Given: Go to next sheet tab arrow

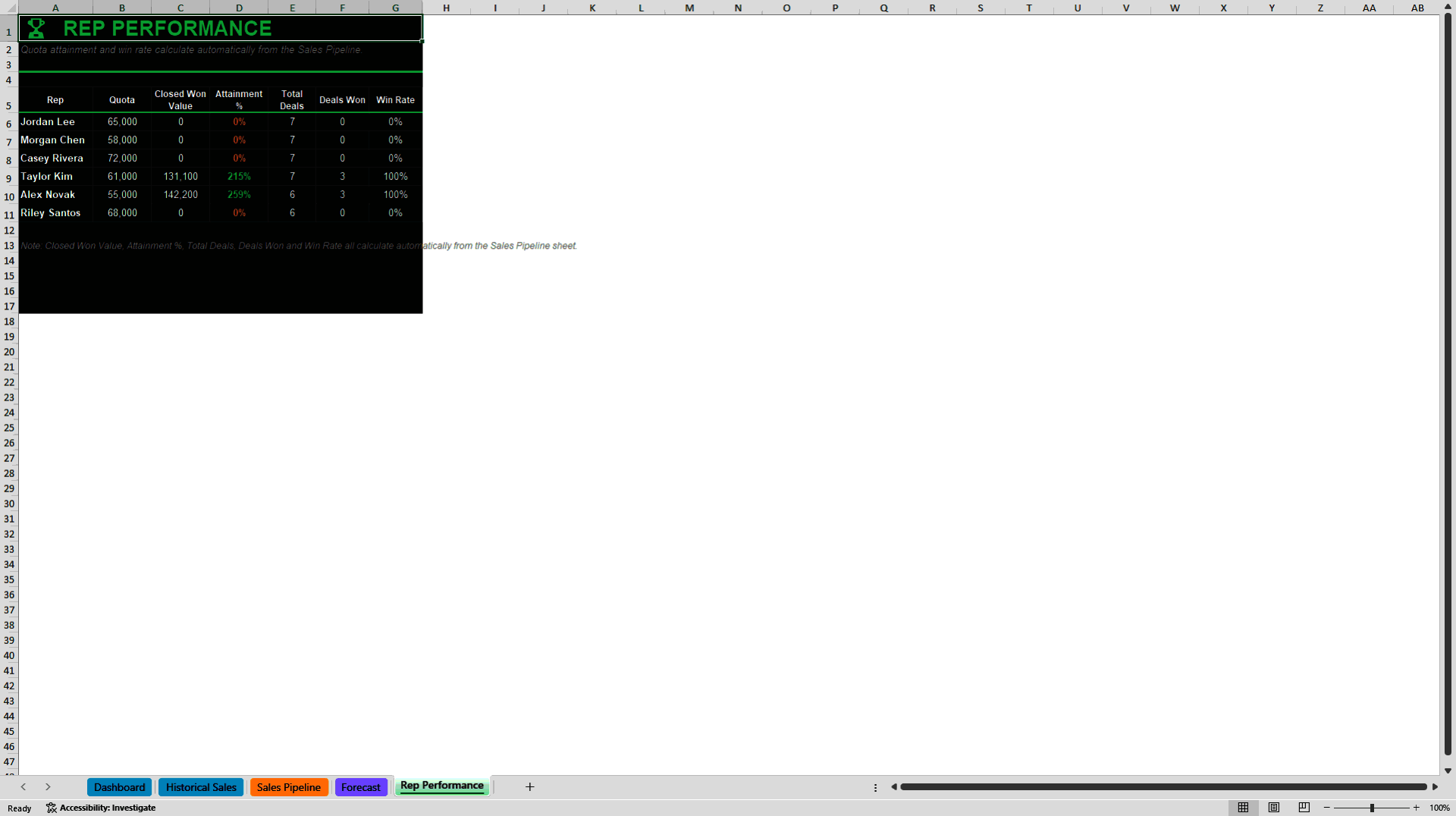Looking at the screenshot, I should (48, 787).
